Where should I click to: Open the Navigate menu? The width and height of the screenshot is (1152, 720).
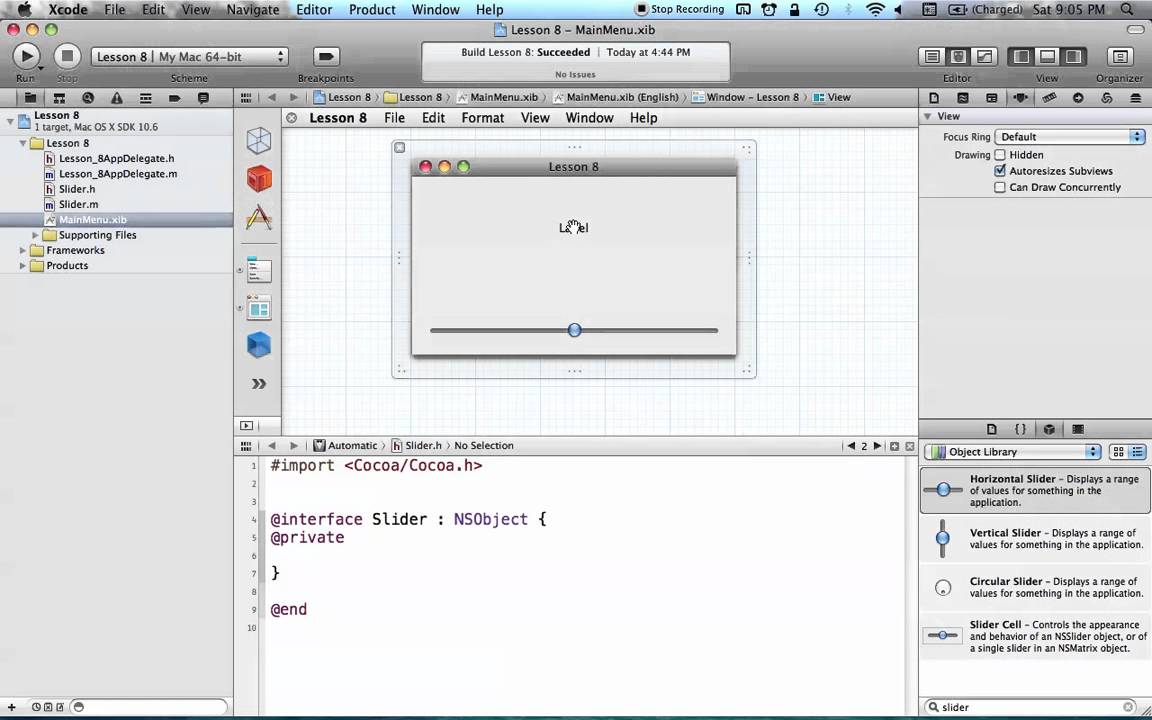tap(253, 10)
